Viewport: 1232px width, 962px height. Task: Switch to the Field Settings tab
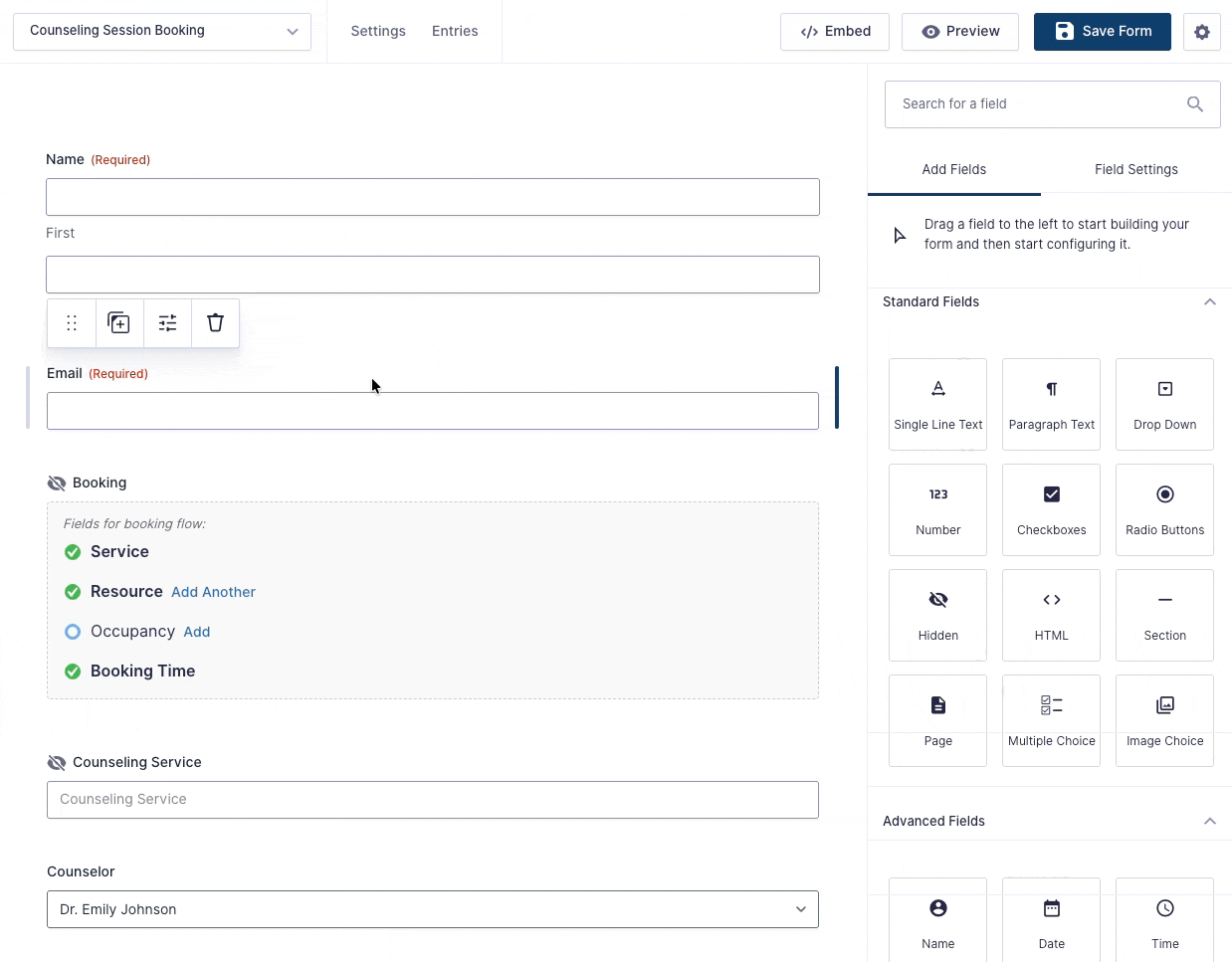(1135, 170)
